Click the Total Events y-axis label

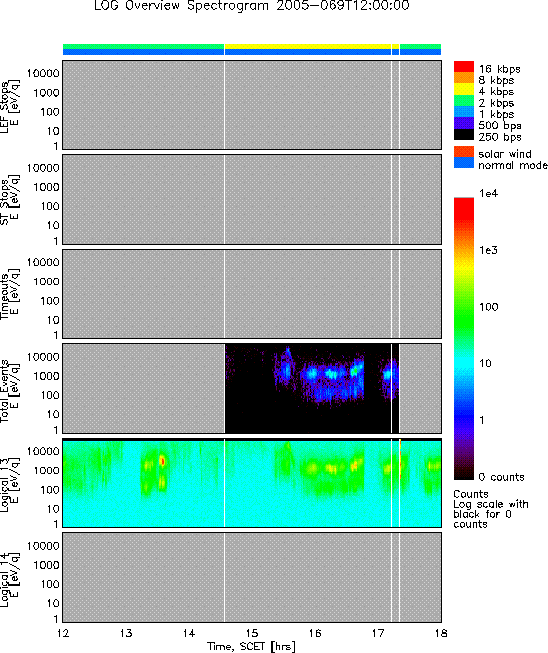click(x=9, y=391)
